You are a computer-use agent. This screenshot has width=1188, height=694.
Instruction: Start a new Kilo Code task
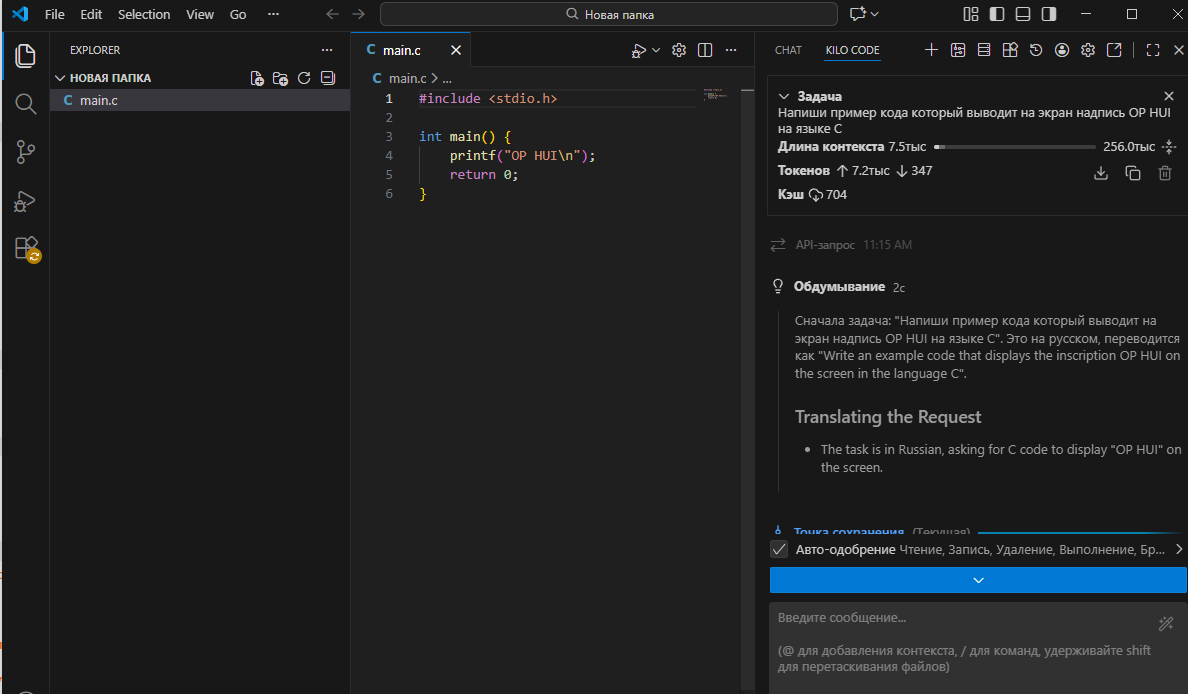(931, 50)
